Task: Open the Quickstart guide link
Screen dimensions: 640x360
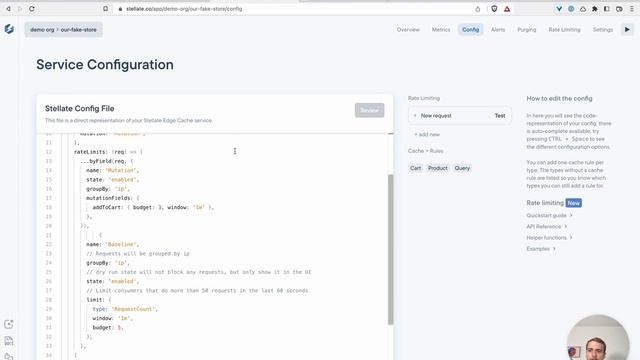Action: 549,215
